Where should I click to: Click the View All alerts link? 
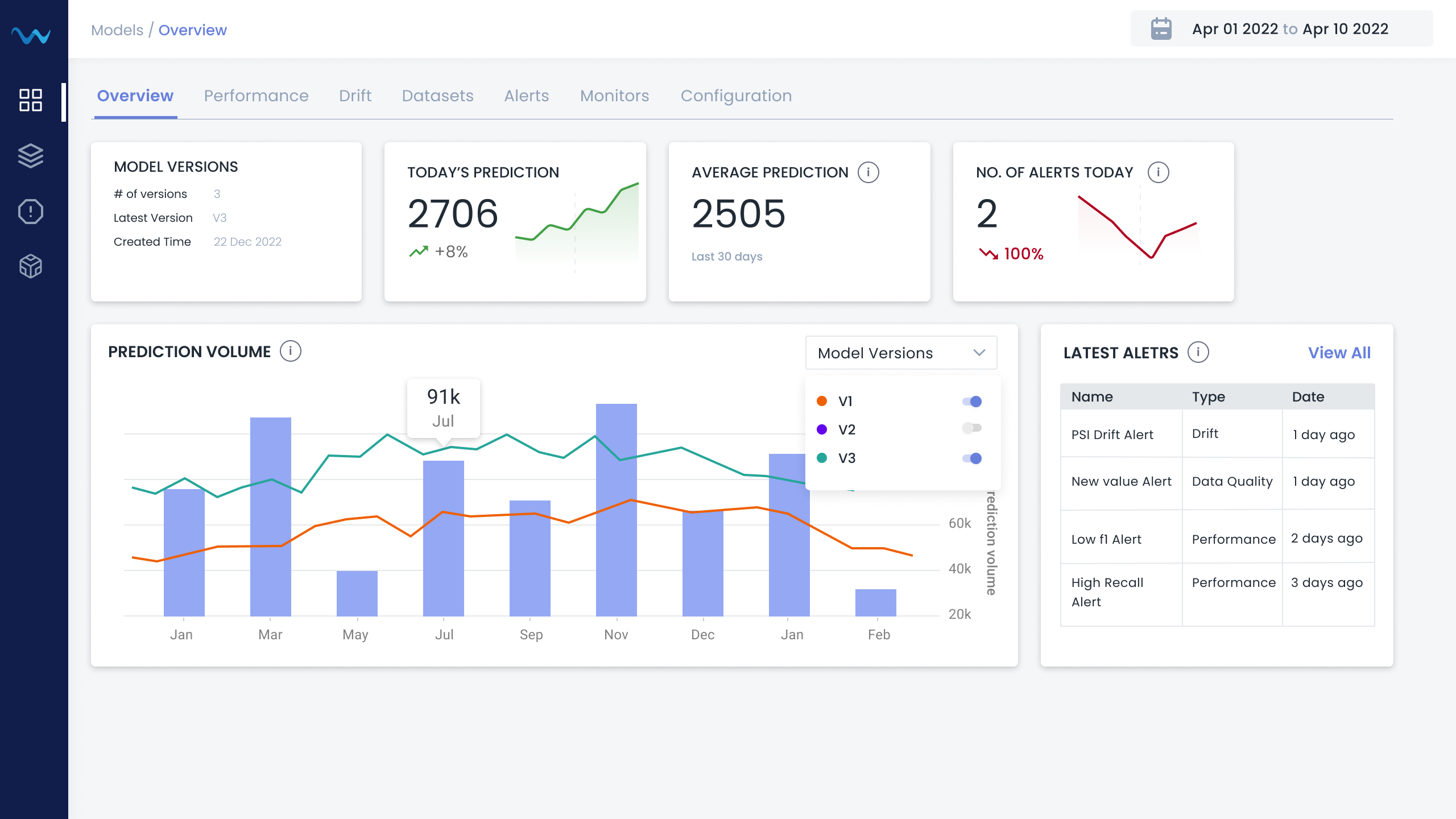pyautogui.click(x=1339, y=353)
